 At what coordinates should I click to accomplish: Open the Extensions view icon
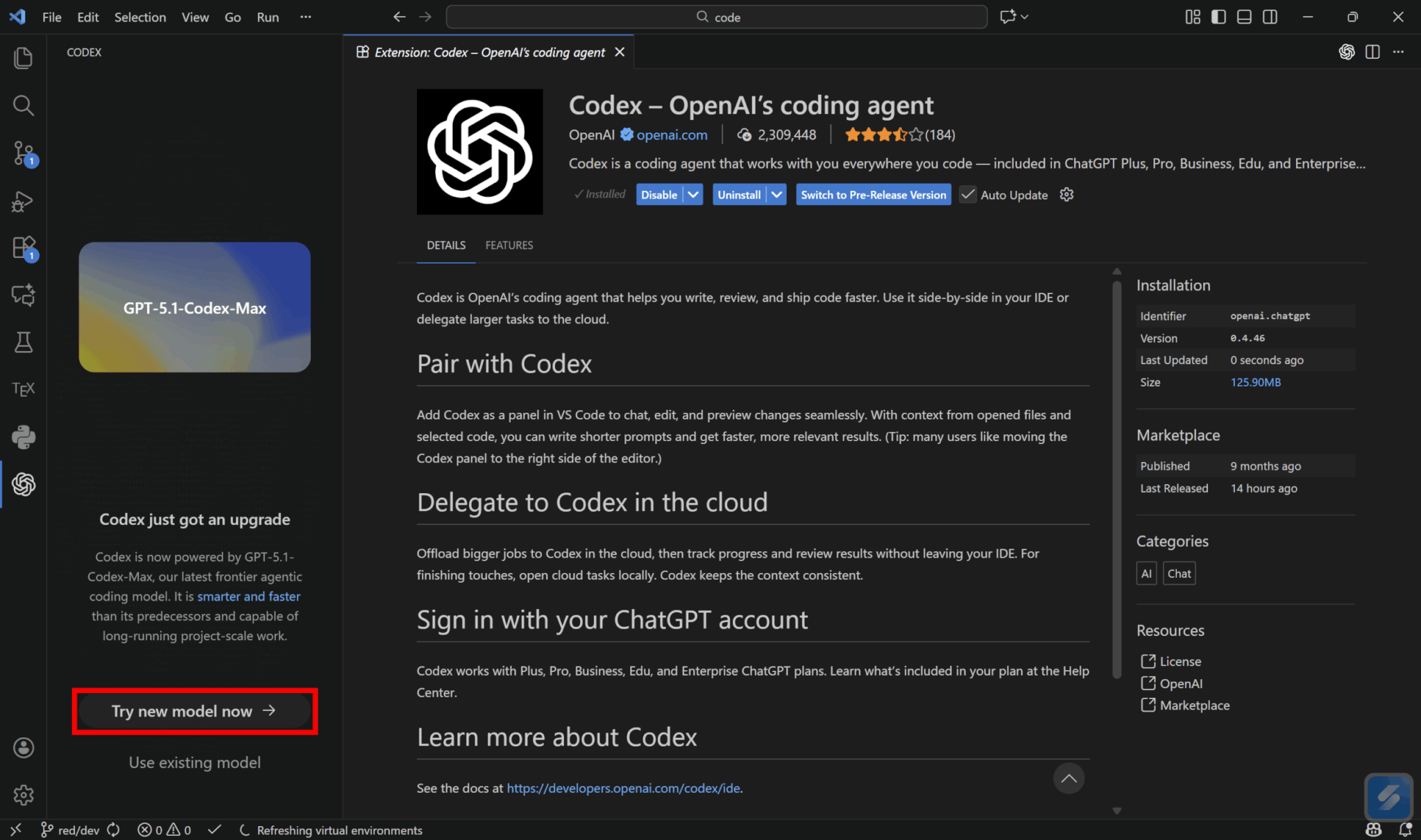pyautogui.click(x=23, y=248)
